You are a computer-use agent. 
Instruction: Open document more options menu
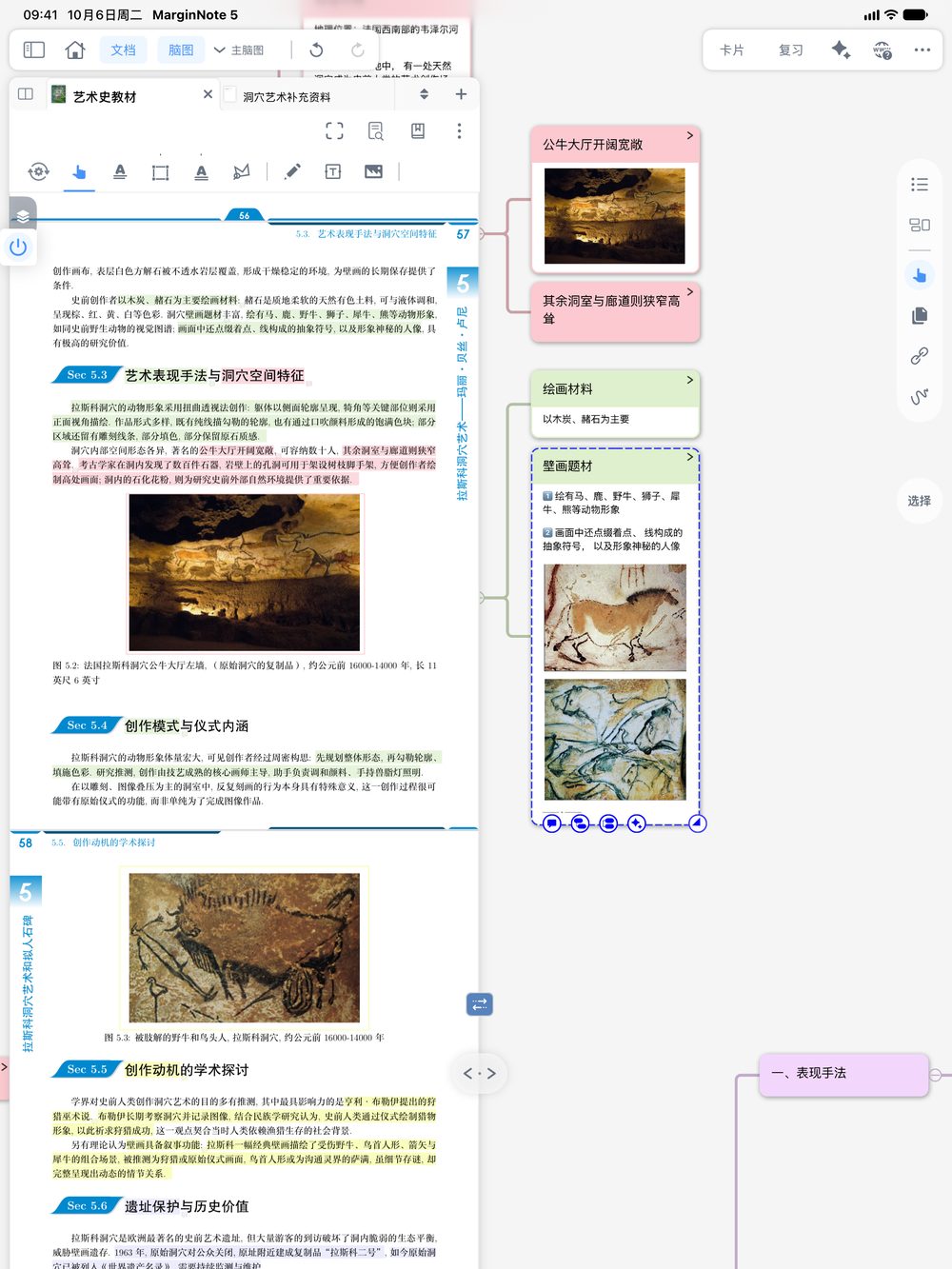tap(459, 131)
